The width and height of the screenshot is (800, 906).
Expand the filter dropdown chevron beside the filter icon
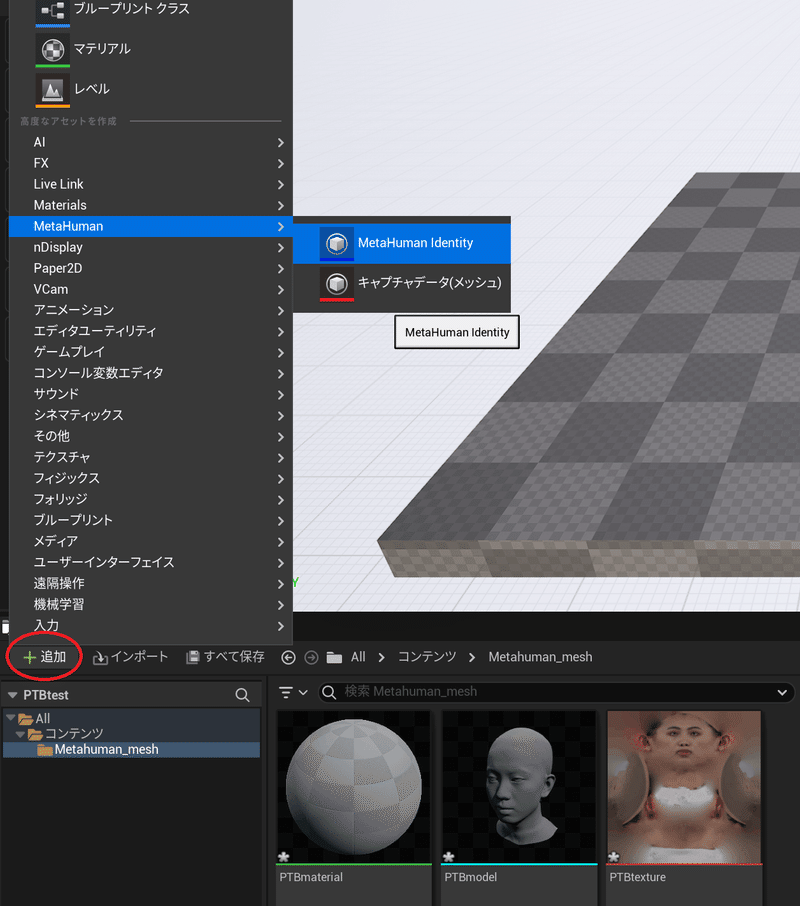click(303, 692)
